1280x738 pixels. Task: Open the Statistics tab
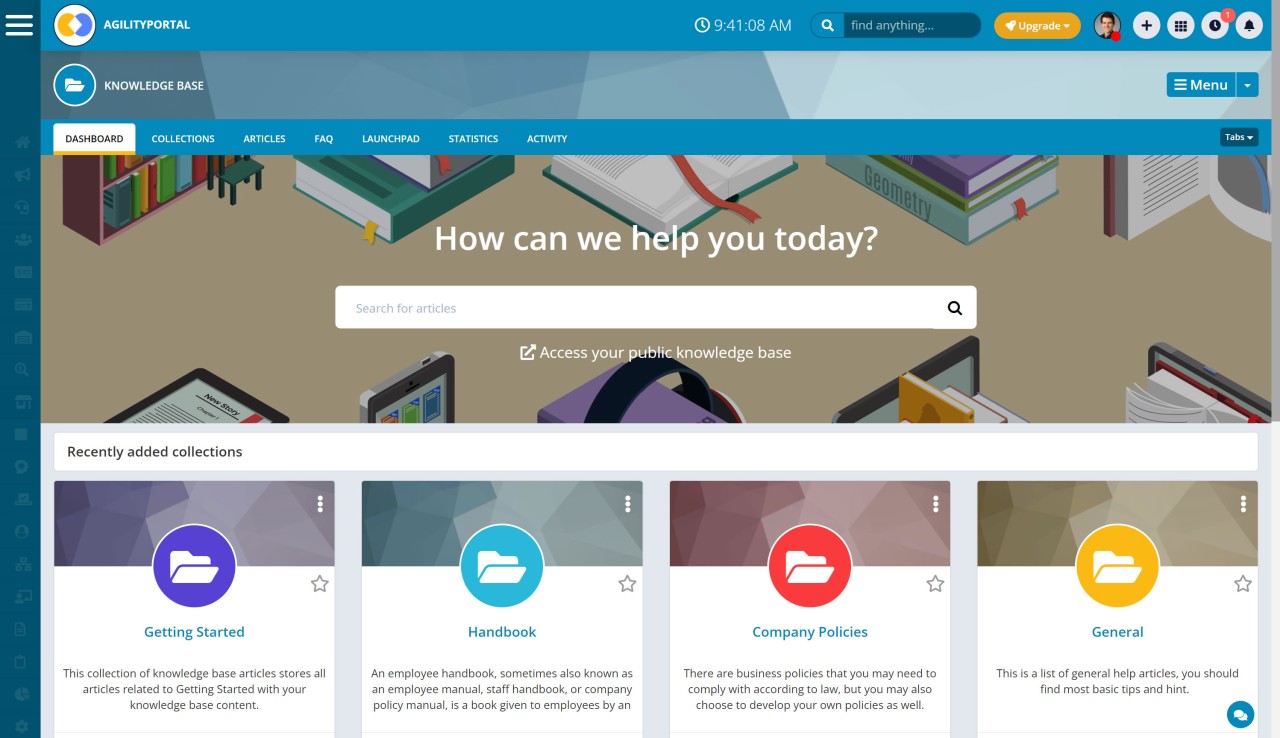[x=473, y=139]
